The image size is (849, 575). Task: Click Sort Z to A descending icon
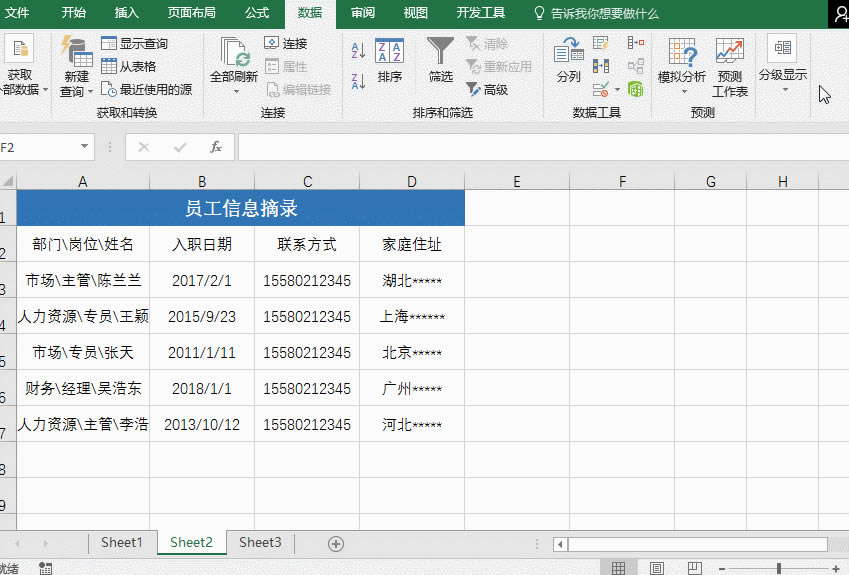(359, 79)
